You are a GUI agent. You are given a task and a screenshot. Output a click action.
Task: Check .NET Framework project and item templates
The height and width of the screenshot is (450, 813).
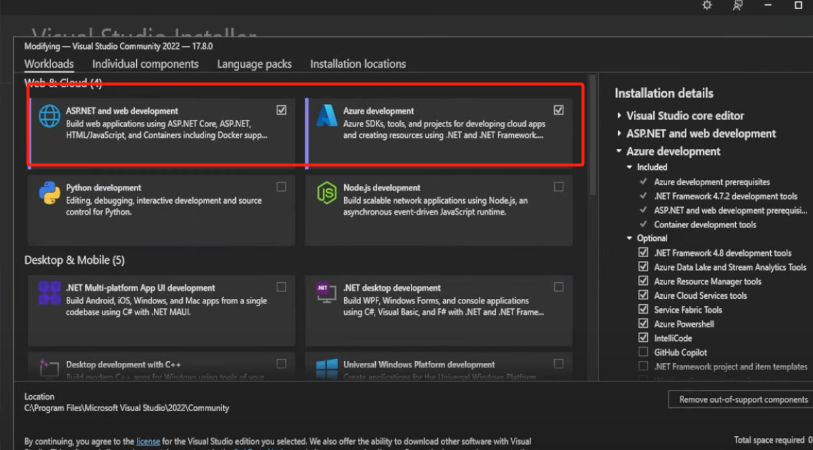coord(643,366)
